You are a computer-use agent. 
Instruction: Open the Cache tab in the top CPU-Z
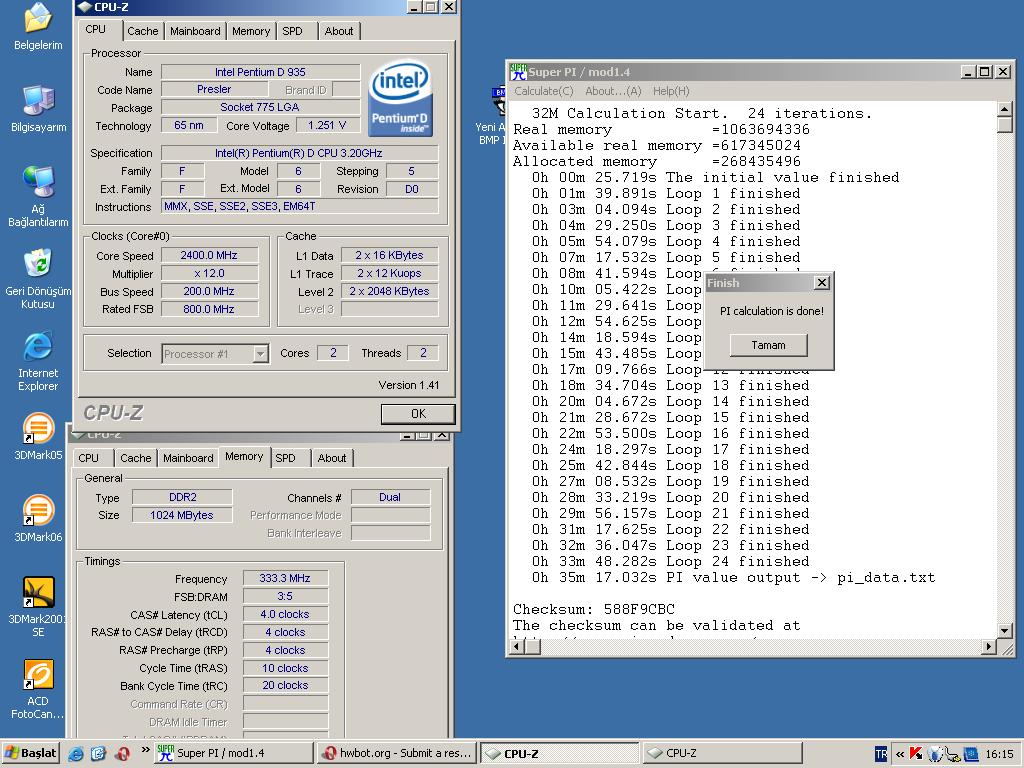point(142,31)
